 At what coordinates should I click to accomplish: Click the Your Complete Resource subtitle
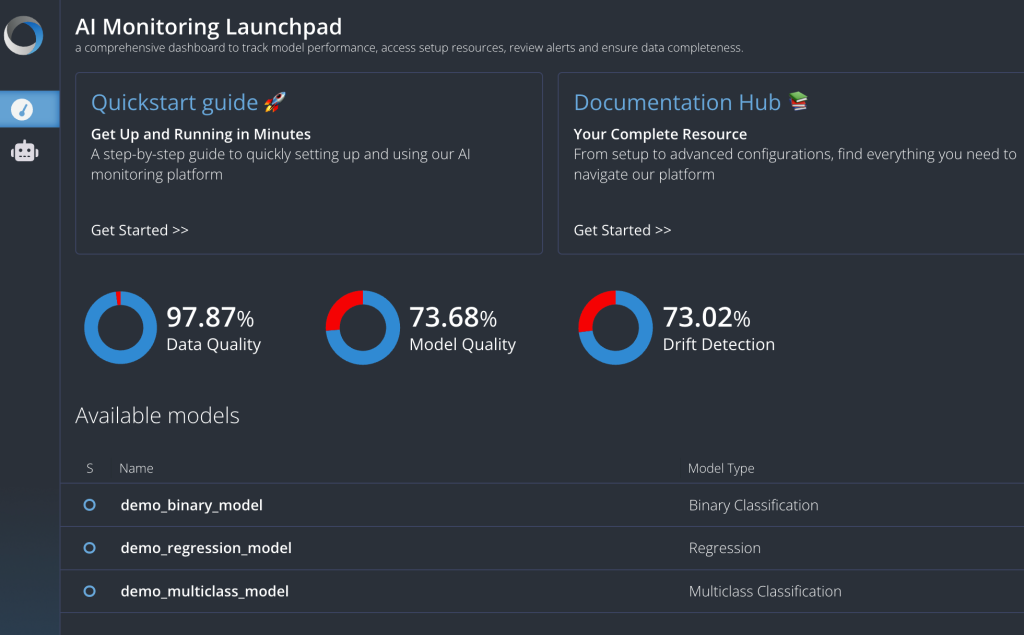pos(660,134)
